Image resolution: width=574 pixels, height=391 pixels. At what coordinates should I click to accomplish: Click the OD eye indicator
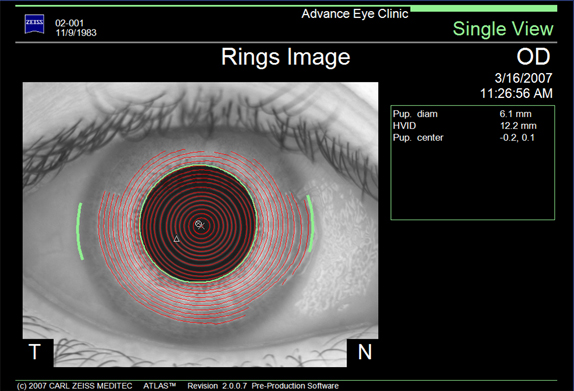(533, 57)
